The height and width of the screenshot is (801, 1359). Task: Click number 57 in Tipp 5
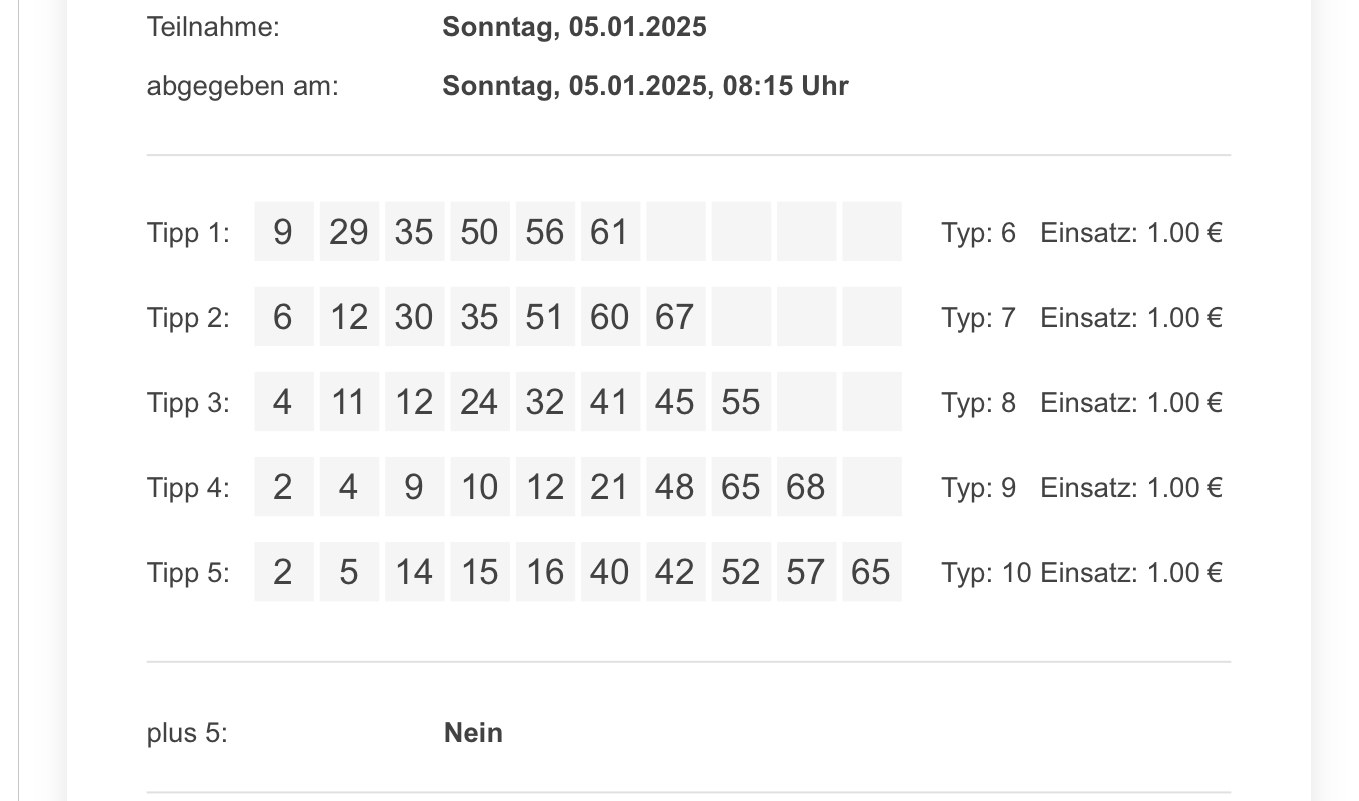click(807, 572)
